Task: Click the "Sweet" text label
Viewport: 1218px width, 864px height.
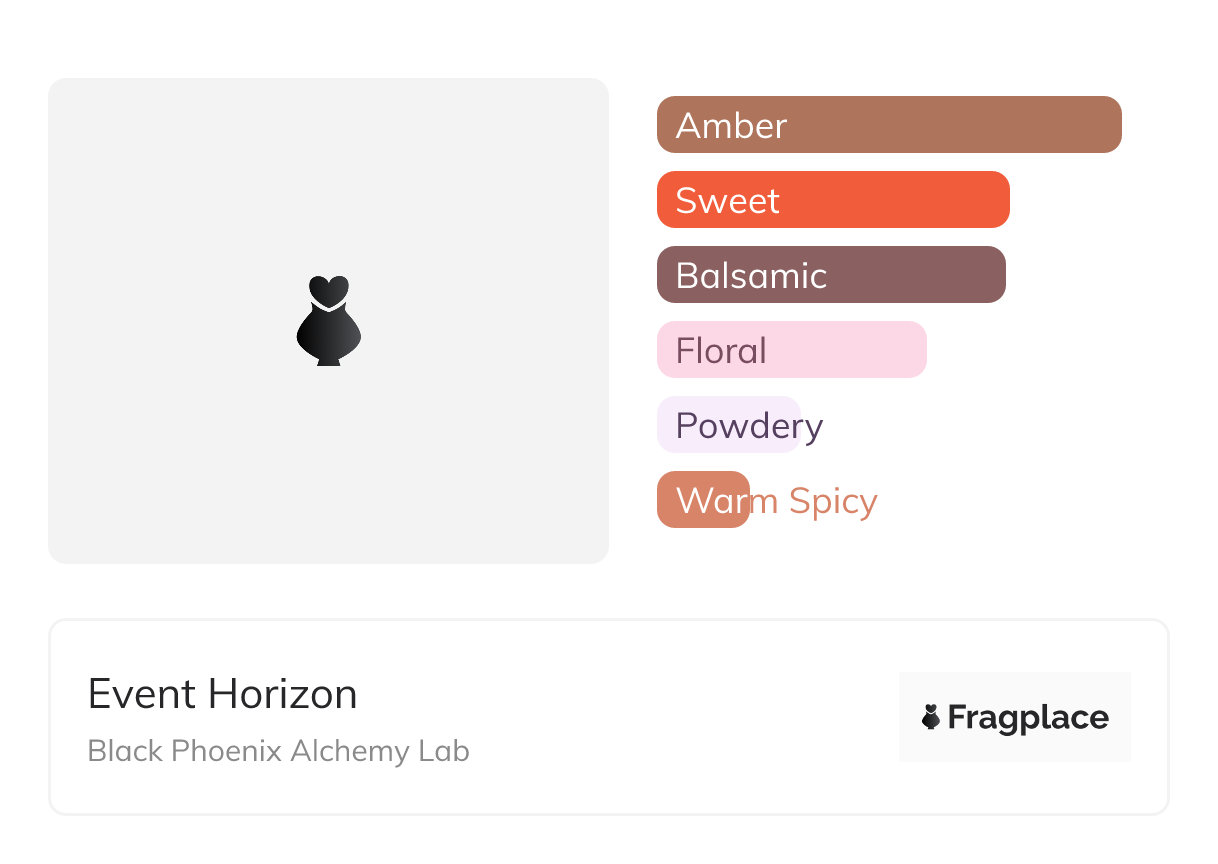Action: pyautogui.click(x=727, y=201)
